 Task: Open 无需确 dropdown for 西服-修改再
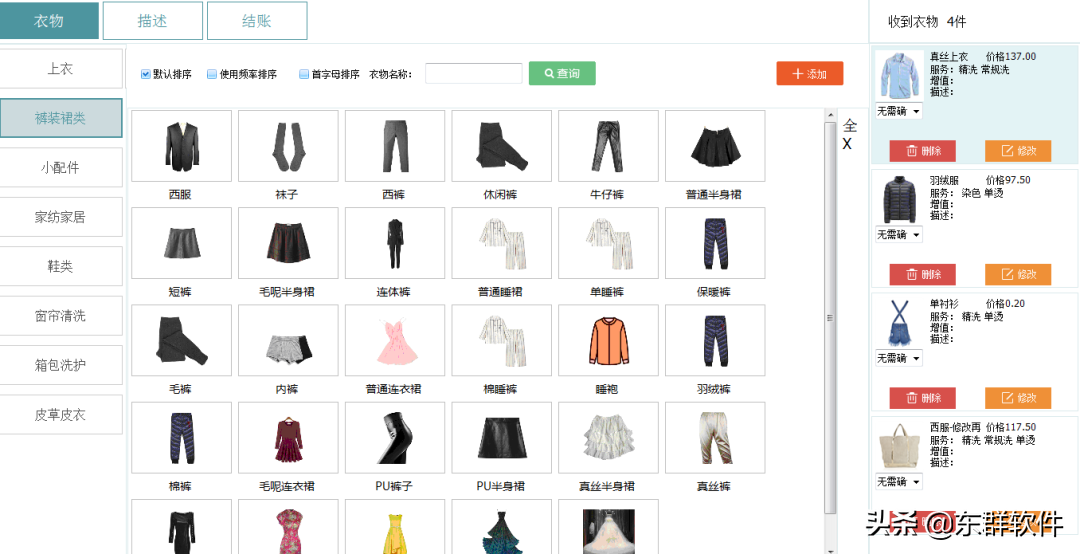(x=899, y=482)
